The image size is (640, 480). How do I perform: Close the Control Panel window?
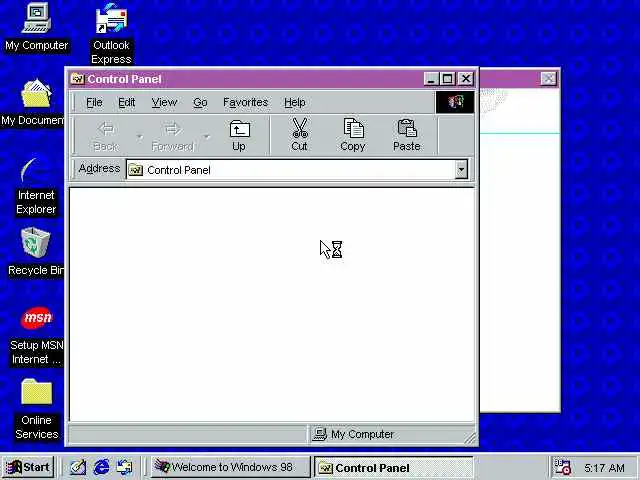[465, 78]
